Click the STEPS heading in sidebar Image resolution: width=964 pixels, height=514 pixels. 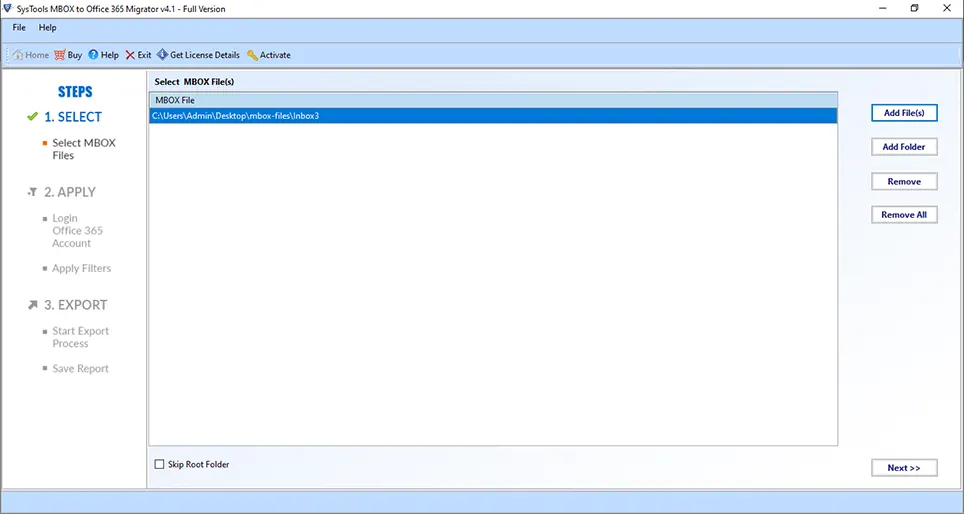(75, 92)
